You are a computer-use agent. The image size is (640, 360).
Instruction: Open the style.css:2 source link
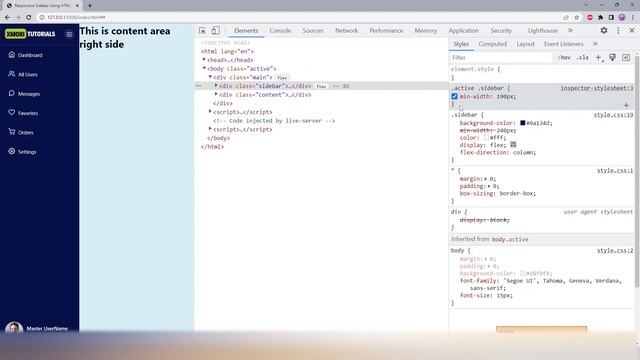615,251
